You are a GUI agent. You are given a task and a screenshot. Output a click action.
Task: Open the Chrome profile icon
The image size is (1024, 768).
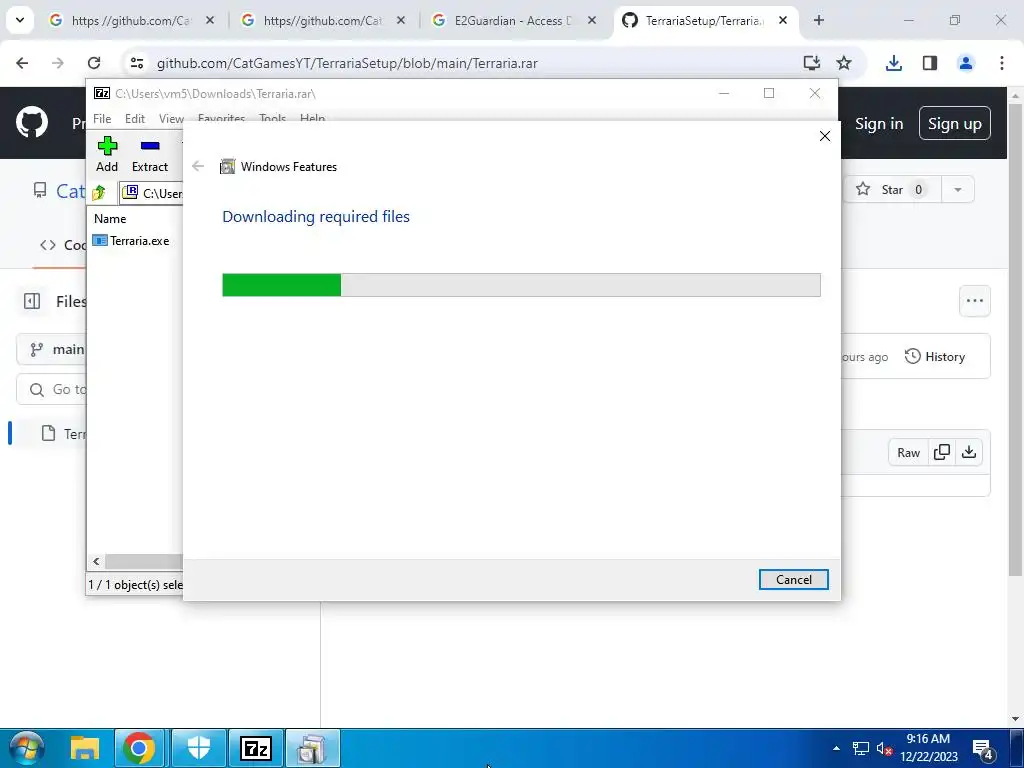pos(966,63)
